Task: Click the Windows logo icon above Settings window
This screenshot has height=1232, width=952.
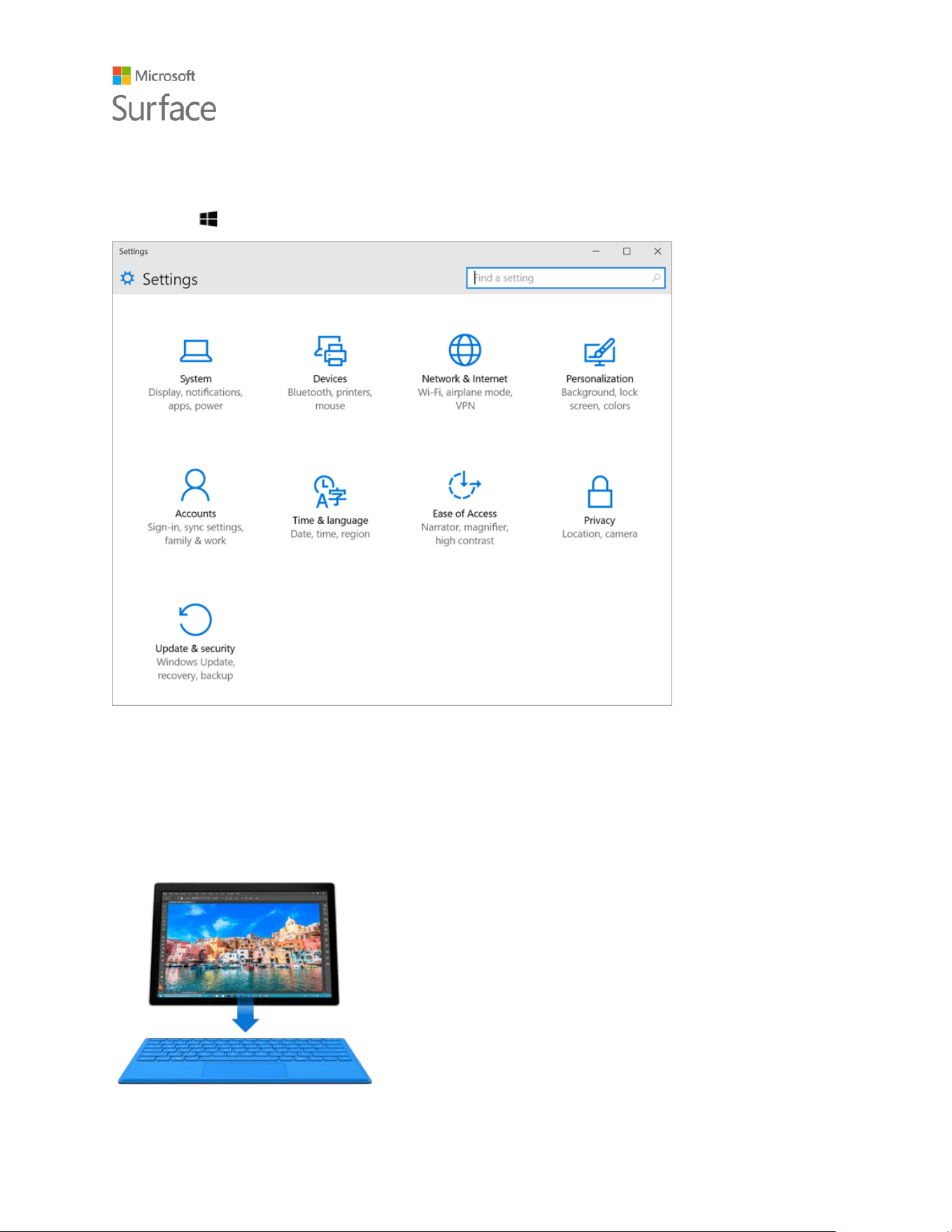Action: point(208,219)
